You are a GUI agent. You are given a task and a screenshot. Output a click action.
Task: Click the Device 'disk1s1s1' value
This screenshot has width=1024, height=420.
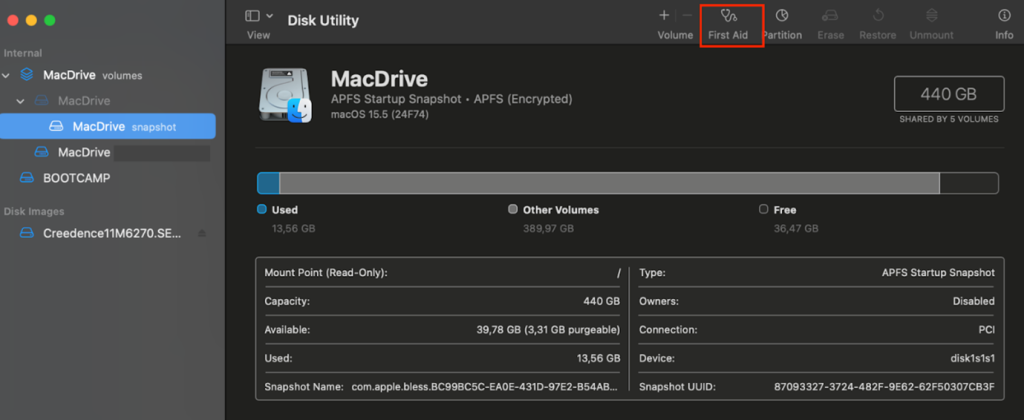point(974,359)
